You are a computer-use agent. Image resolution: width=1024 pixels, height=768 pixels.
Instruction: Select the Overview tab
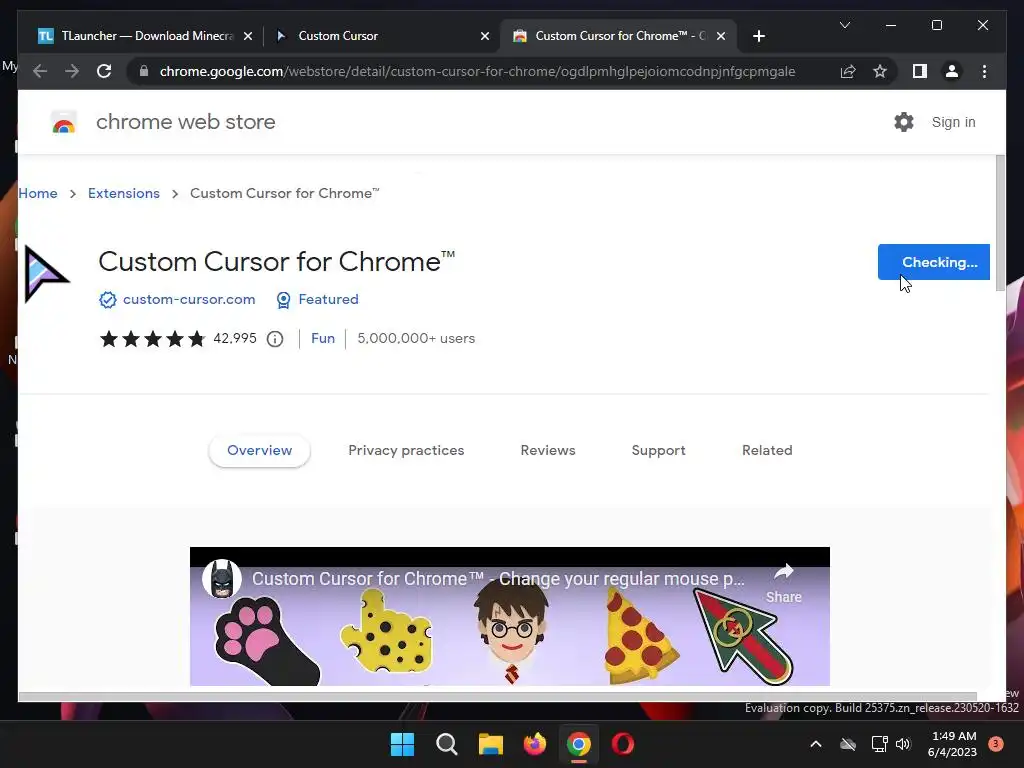(259, 451)
